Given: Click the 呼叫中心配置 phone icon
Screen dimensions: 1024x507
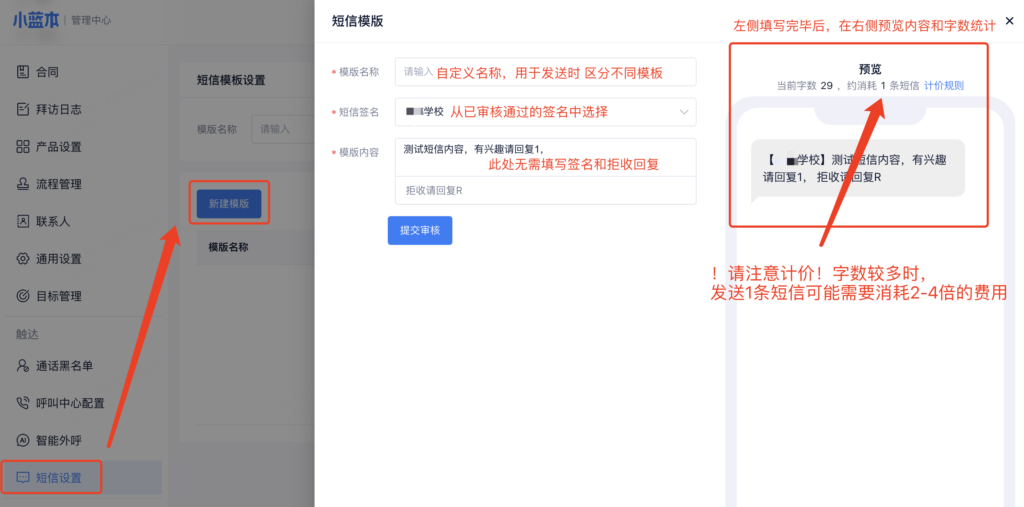Looking at the screenshot, I should coord(23,403).
